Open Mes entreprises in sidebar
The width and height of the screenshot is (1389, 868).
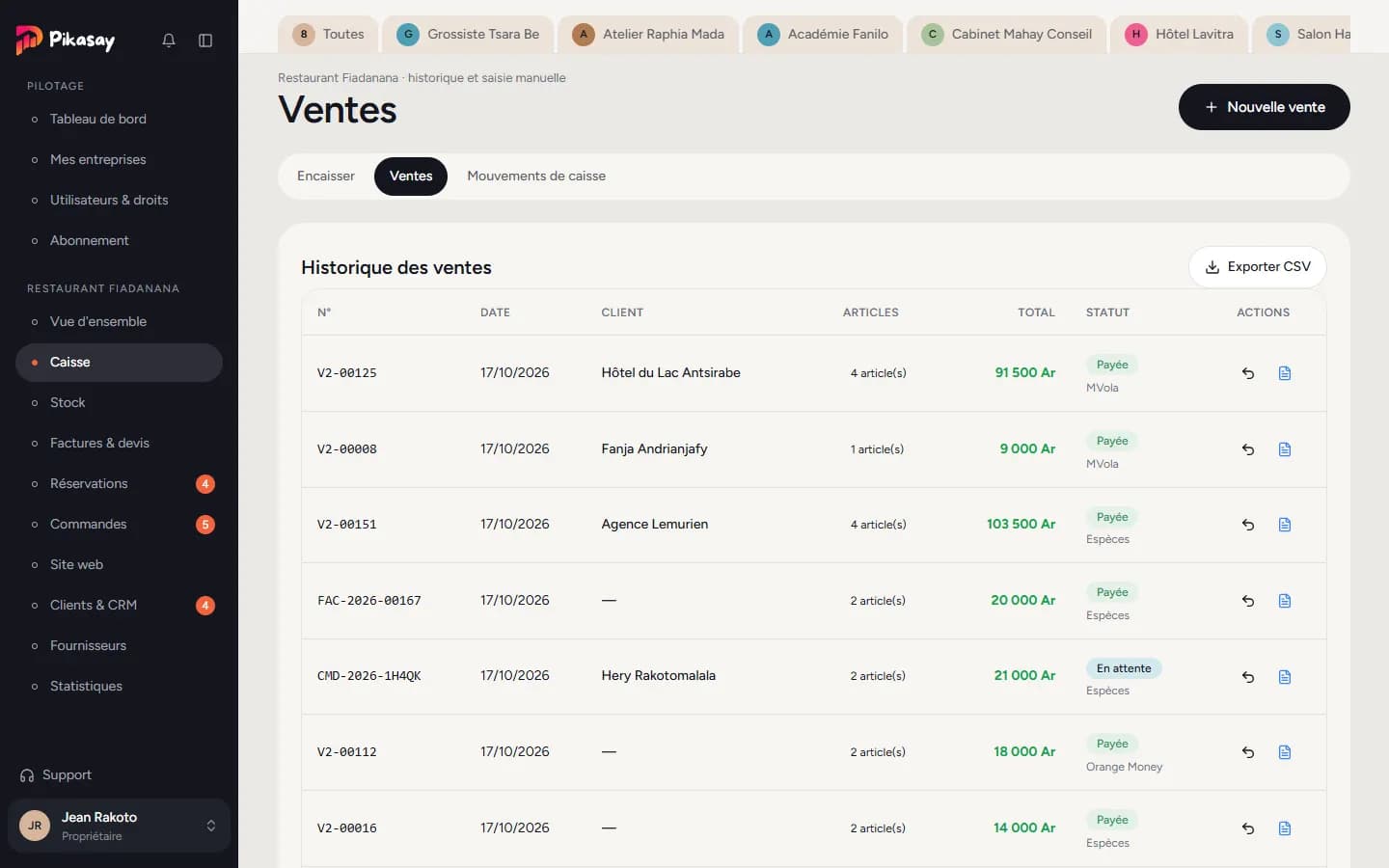coord(119,160)
